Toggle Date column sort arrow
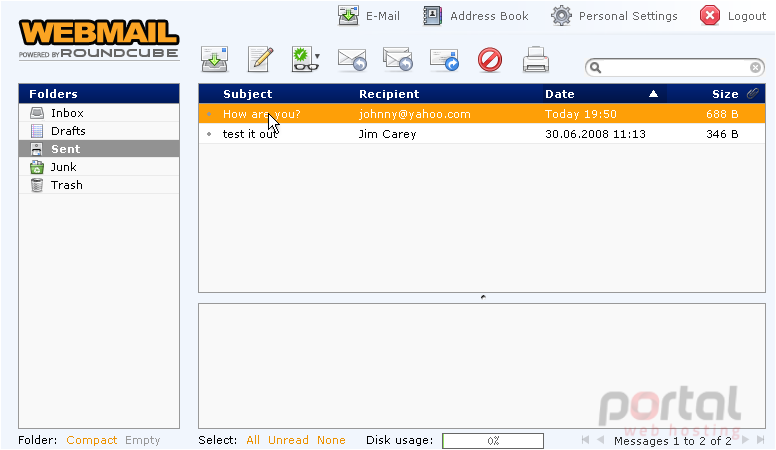776x450 pixels. [x=653, y=94]
